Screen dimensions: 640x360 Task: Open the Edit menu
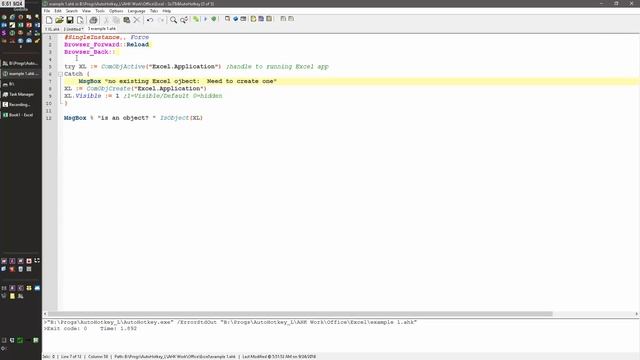pyautogui.click(x=58, y=11)
